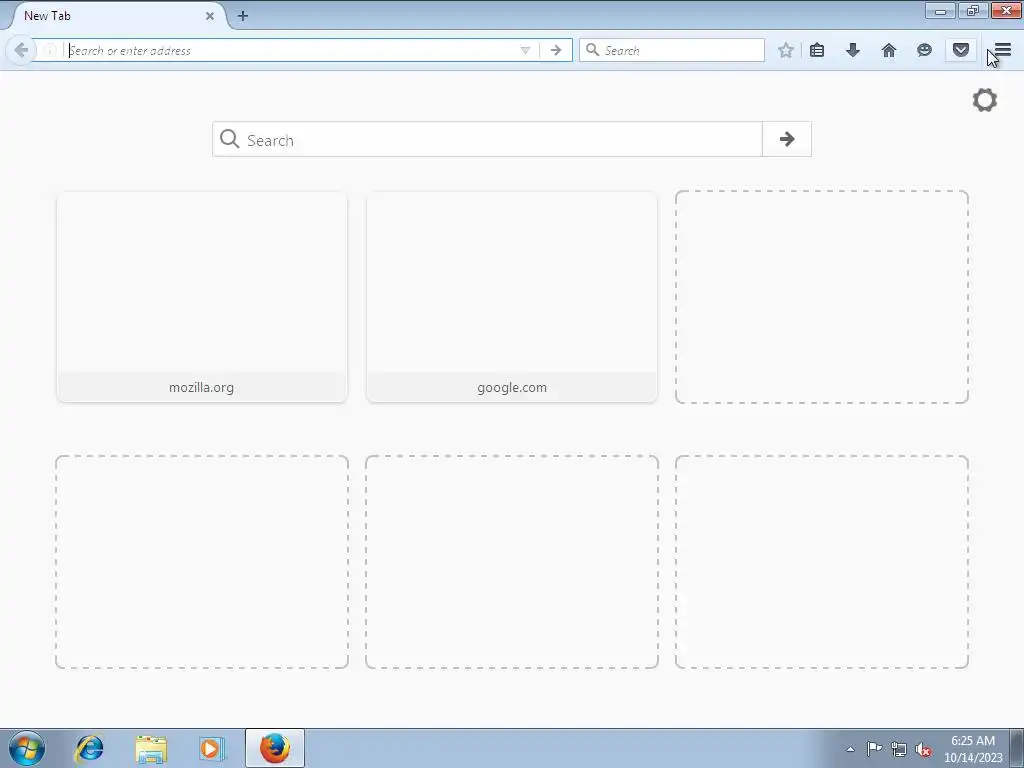Viewport: 1024px width, 768px height.
Task: Focus the center page Search field
Action: [x=487, y=138]
